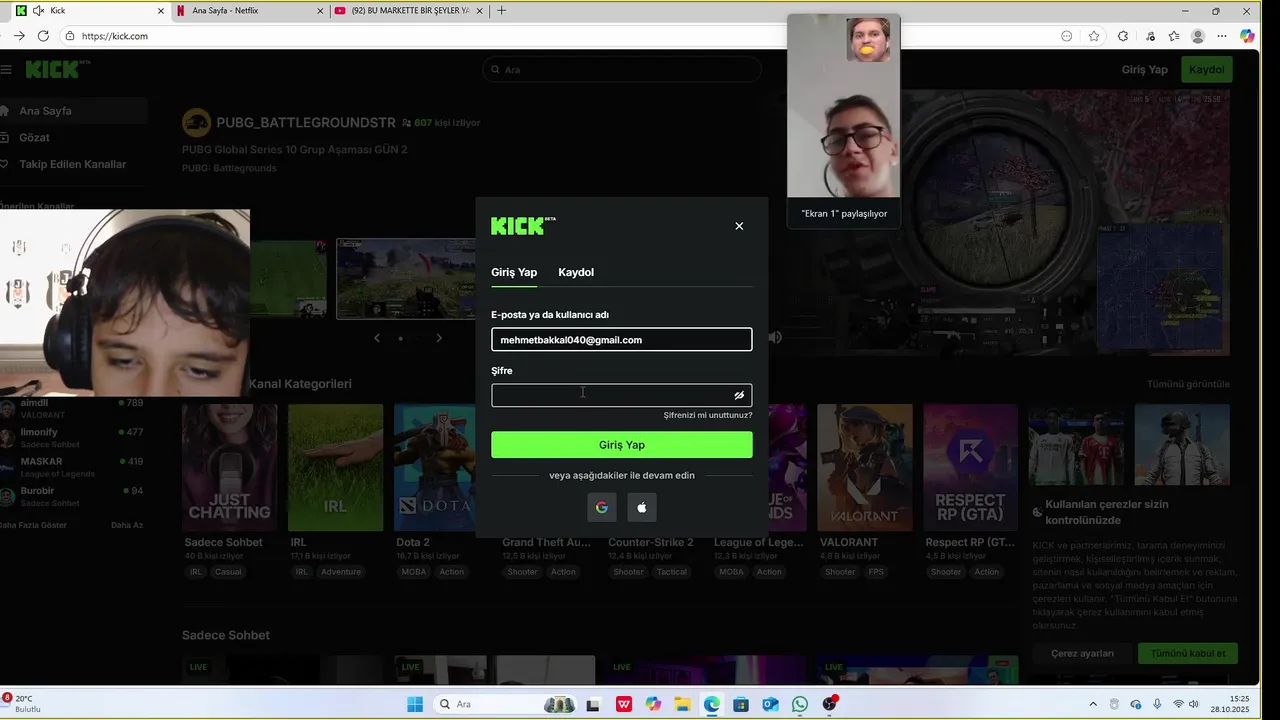
Task: Expand the list with Daha Fazla Göster
Action: coord(33,525)
